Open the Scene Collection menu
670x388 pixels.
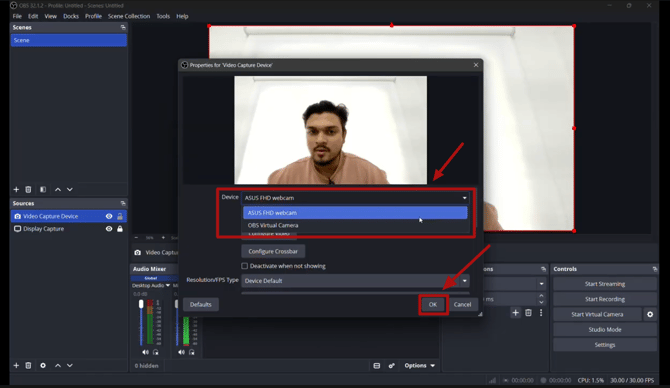tap(129, 16)
